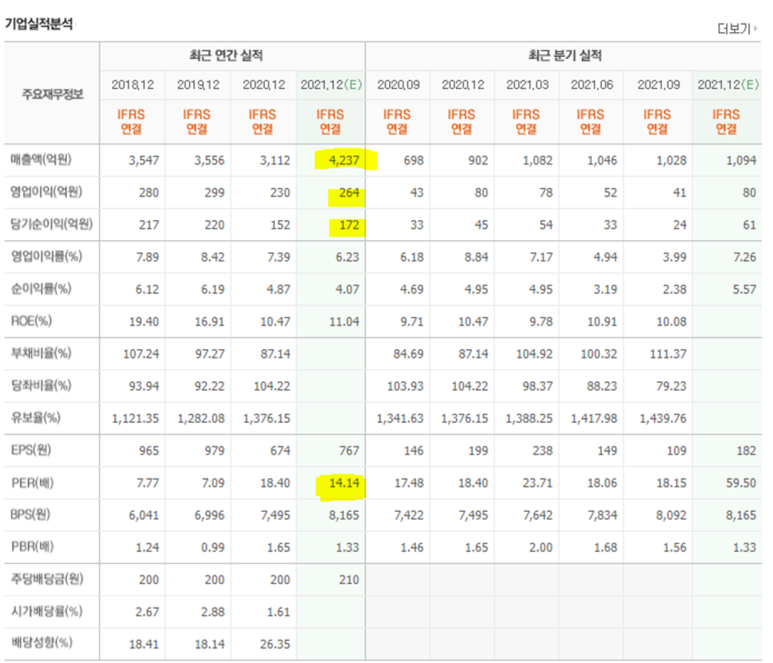Click the quick ratio value 79.23

coord(671,386)
